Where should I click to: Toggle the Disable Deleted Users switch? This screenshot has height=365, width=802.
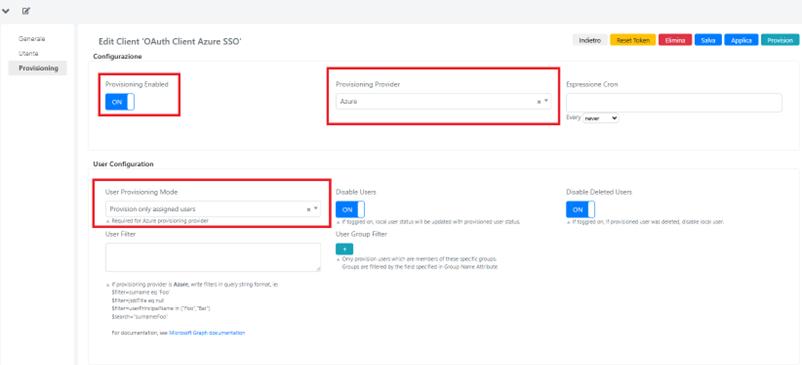point(581,210)
